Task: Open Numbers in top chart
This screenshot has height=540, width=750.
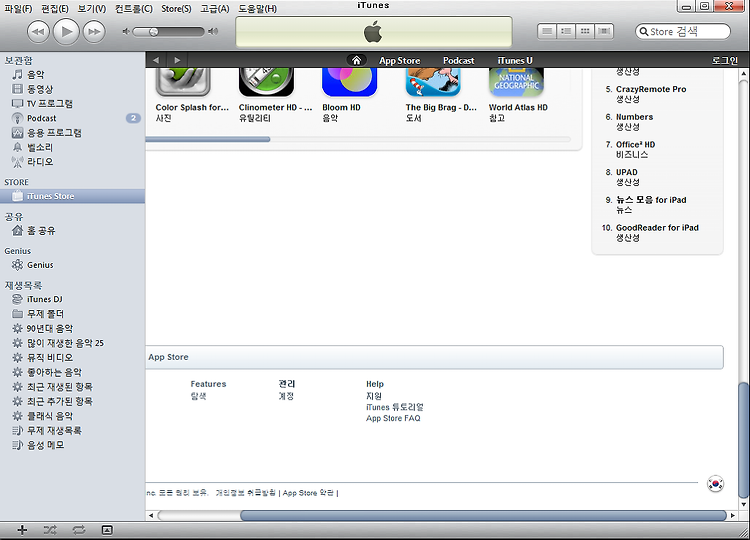Action: (634, 117)
